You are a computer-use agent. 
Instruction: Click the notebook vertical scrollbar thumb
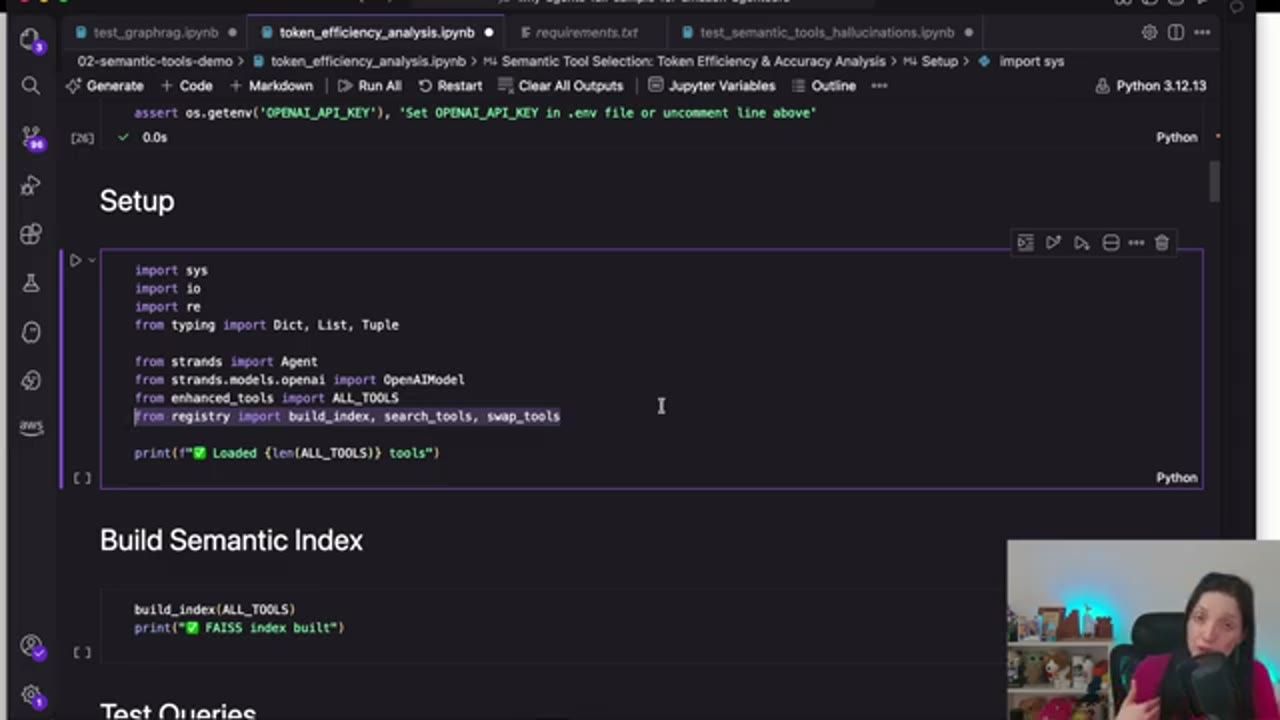(x=1215, y=181)
